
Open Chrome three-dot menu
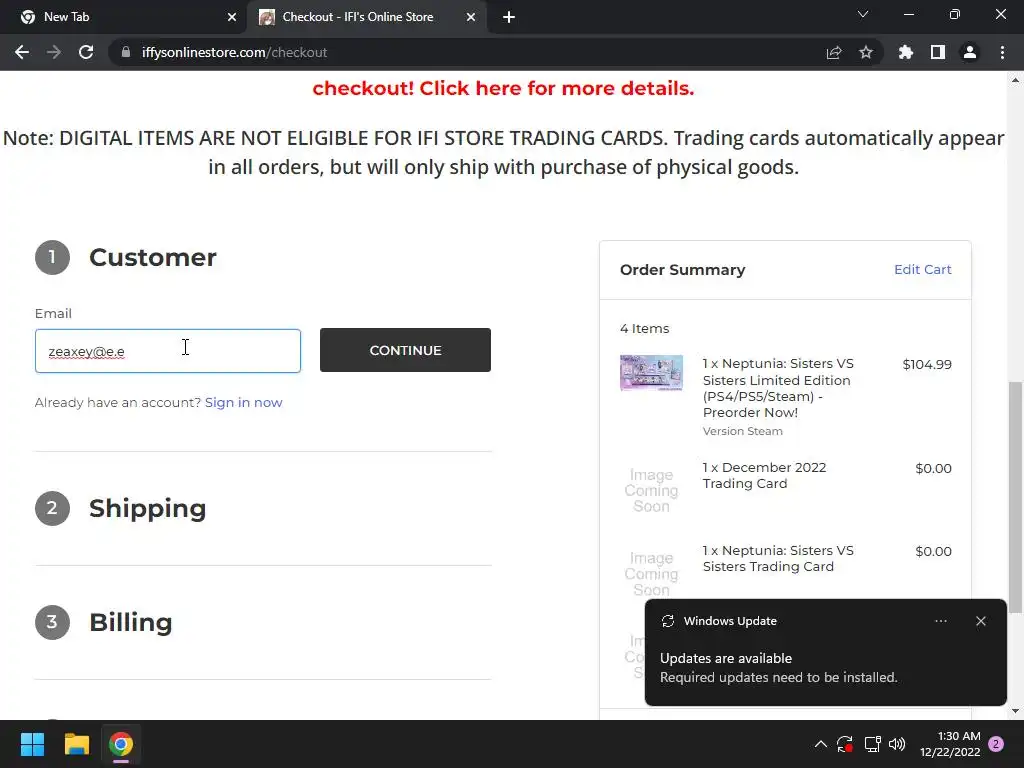click(1002, 52)
